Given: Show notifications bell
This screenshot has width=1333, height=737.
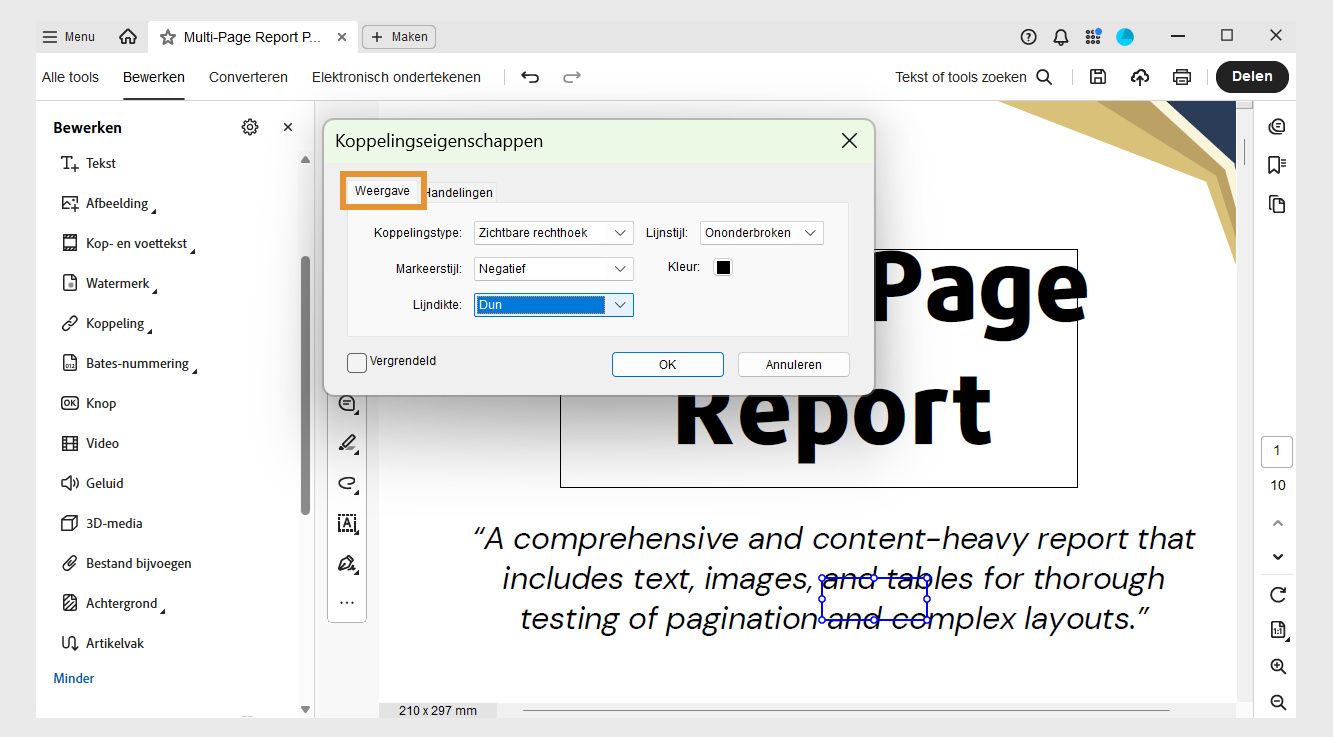Looking at the screenshot, I should (1061, 37).
